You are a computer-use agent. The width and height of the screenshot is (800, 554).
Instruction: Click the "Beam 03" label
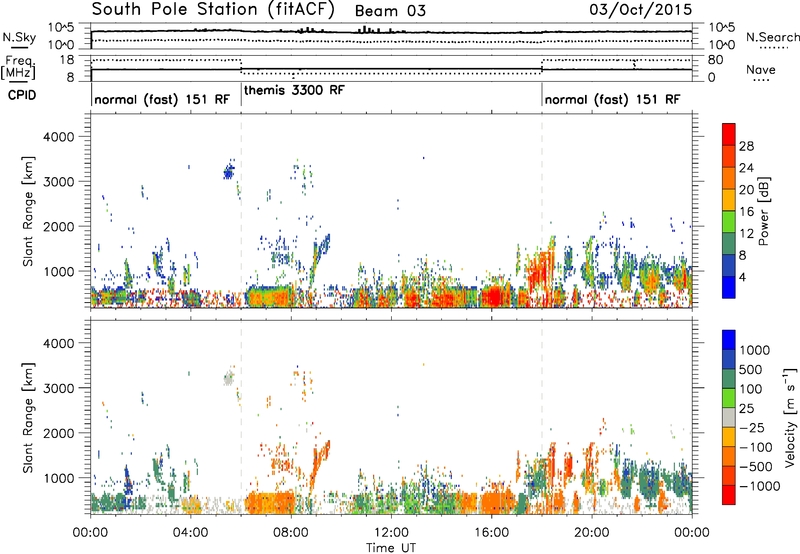[390, 11]
